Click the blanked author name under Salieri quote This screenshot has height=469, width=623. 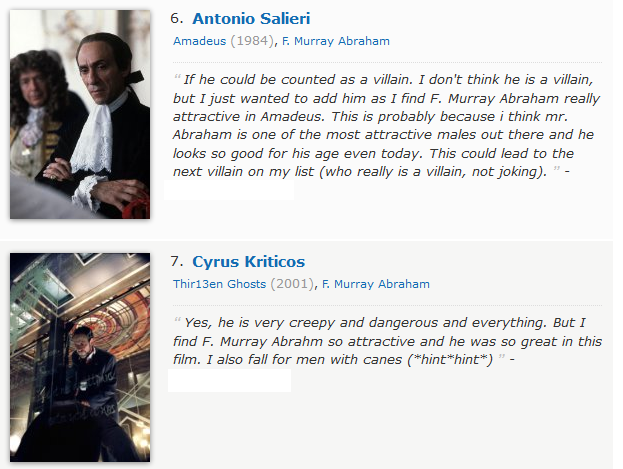(x=229, y=190)
